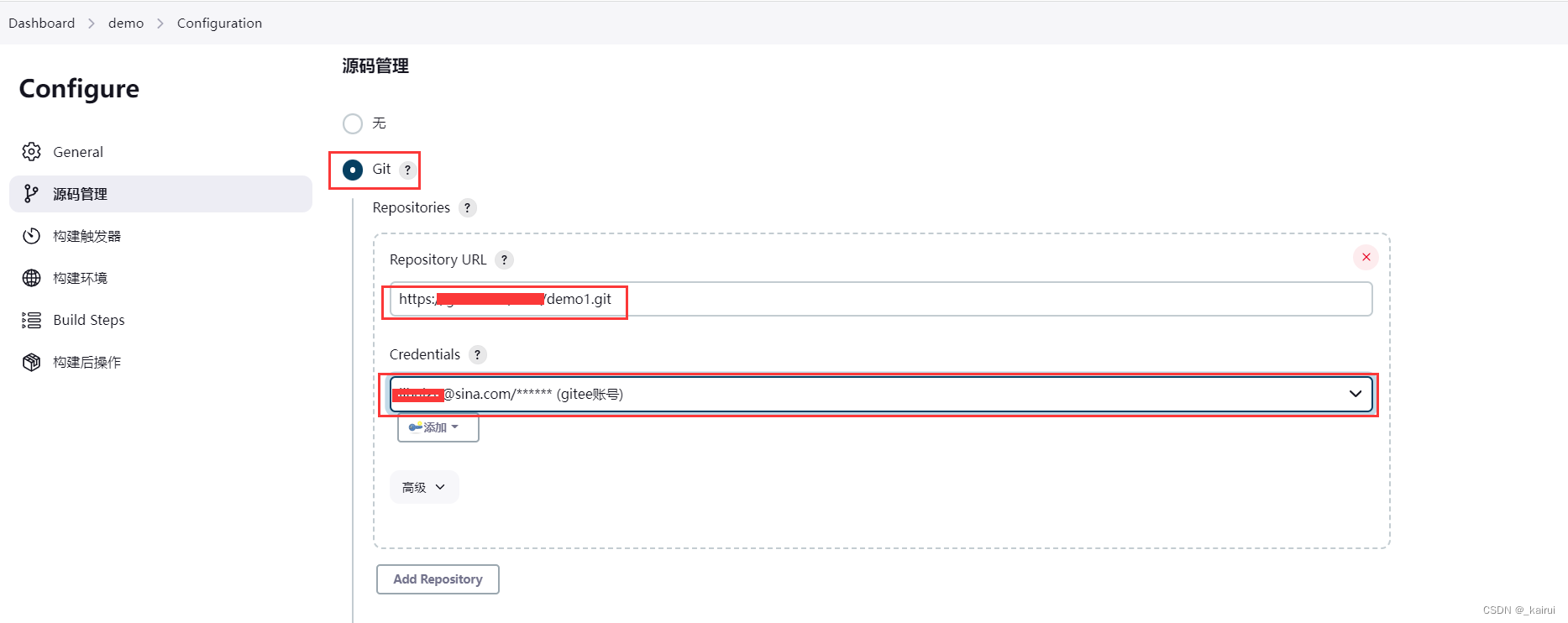The height and width of the screenshot is (623, 1568).
Task: Open the General section via its gear icon
Action: [31, 152]
